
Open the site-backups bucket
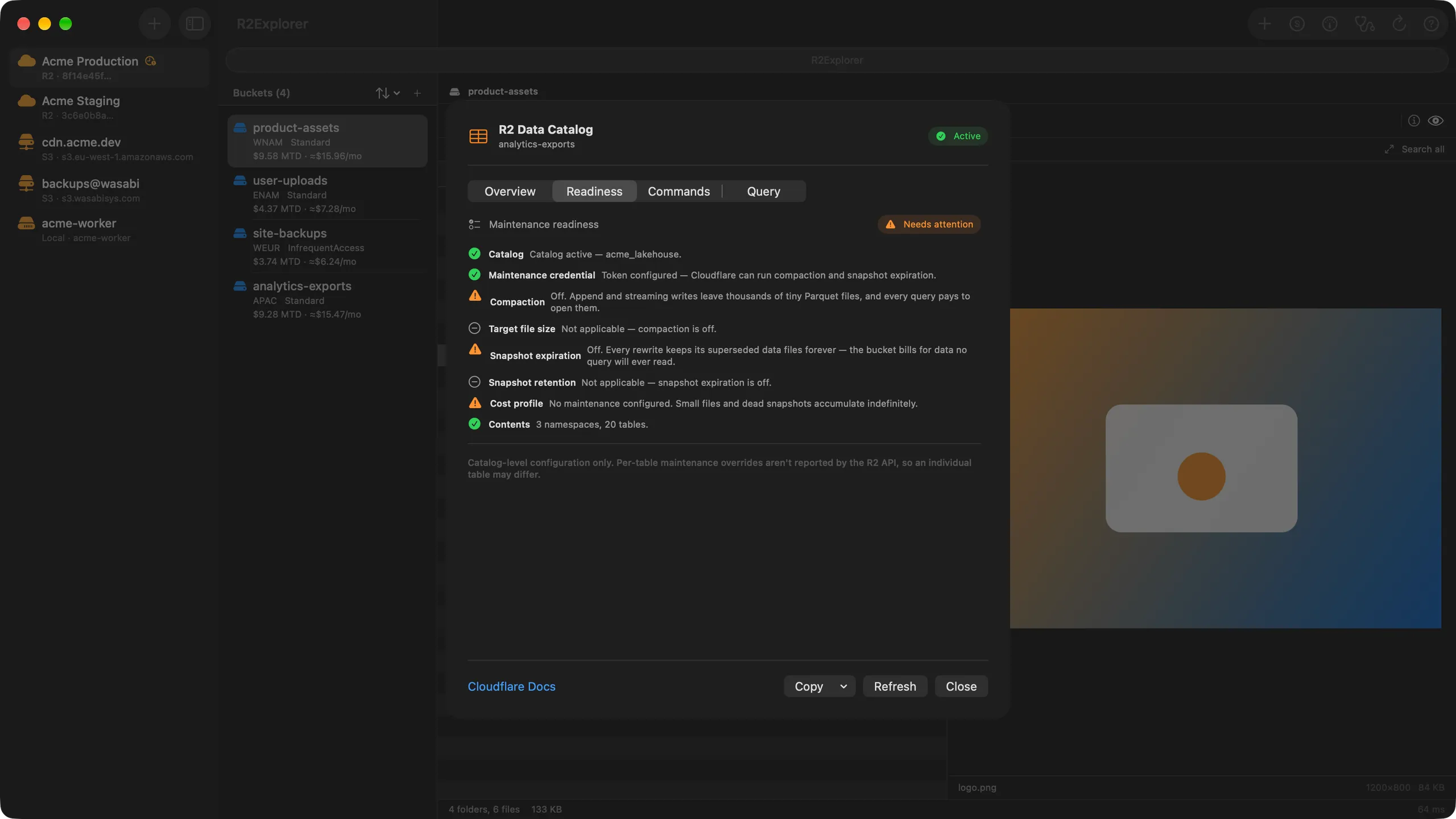pos(328,247)
